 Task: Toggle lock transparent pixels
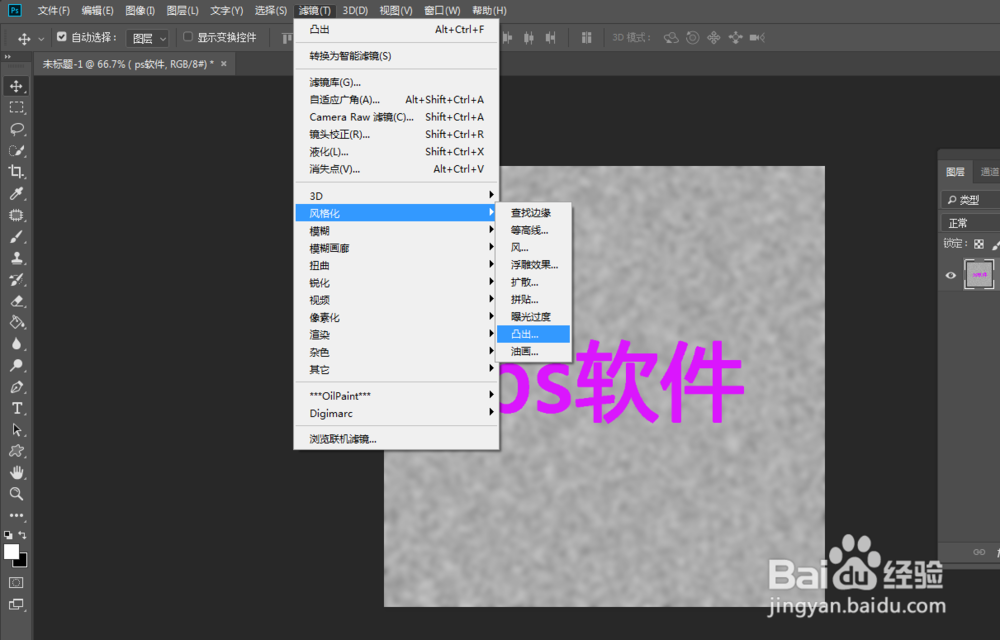pos(979,244)
